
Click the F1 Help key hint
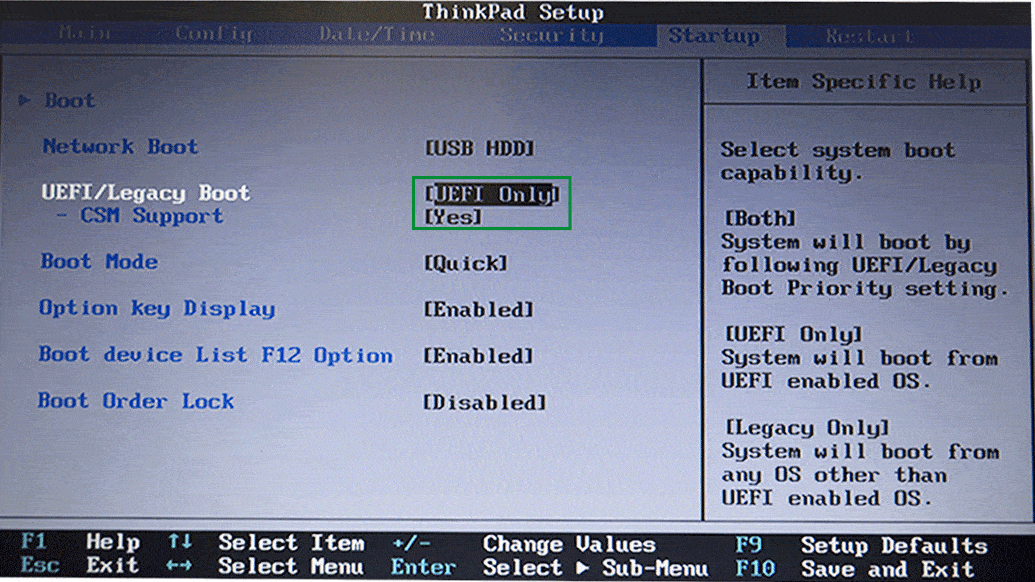pos(81,542)
